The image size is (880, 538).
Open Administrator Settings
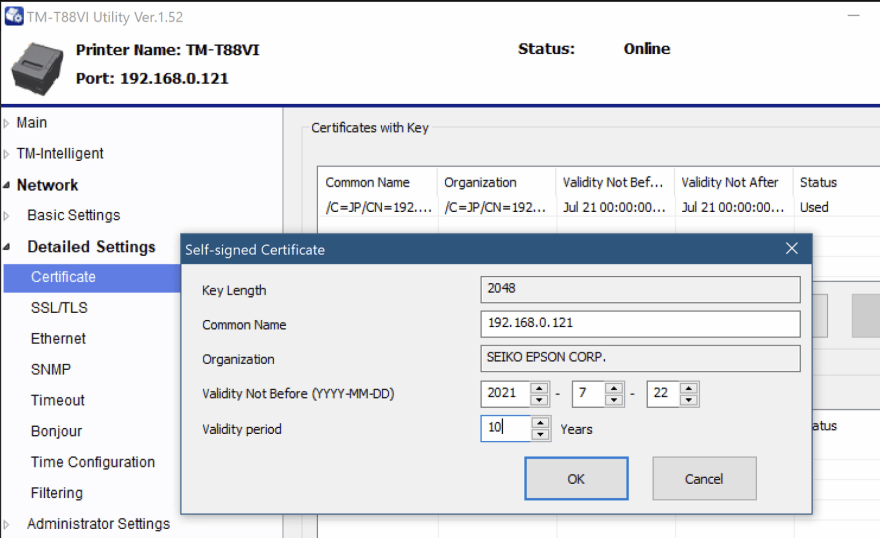pyautogui.click(x=98, y=523)
